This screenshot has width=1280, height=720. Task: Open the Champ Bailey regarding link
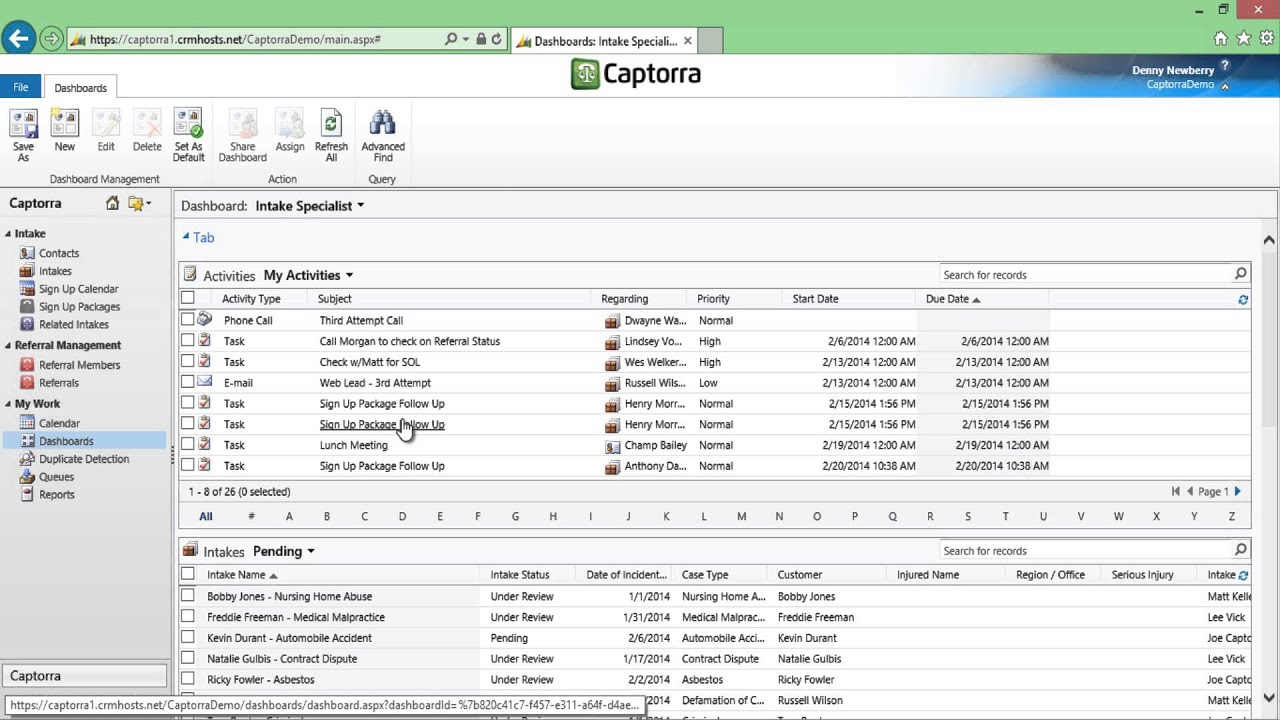point(655,445)
